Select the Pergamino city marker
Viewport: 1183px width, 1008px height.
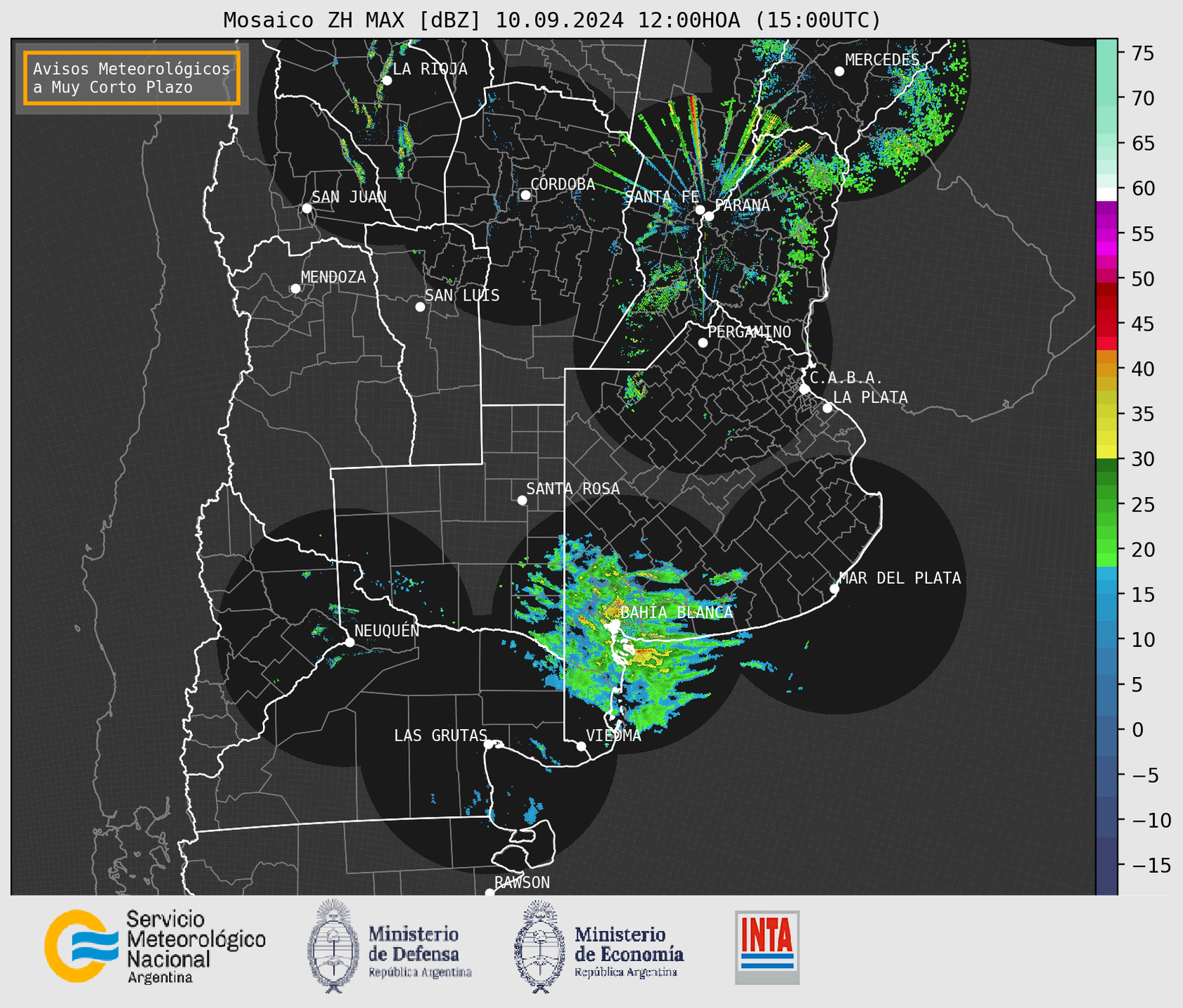coord(703,343)
